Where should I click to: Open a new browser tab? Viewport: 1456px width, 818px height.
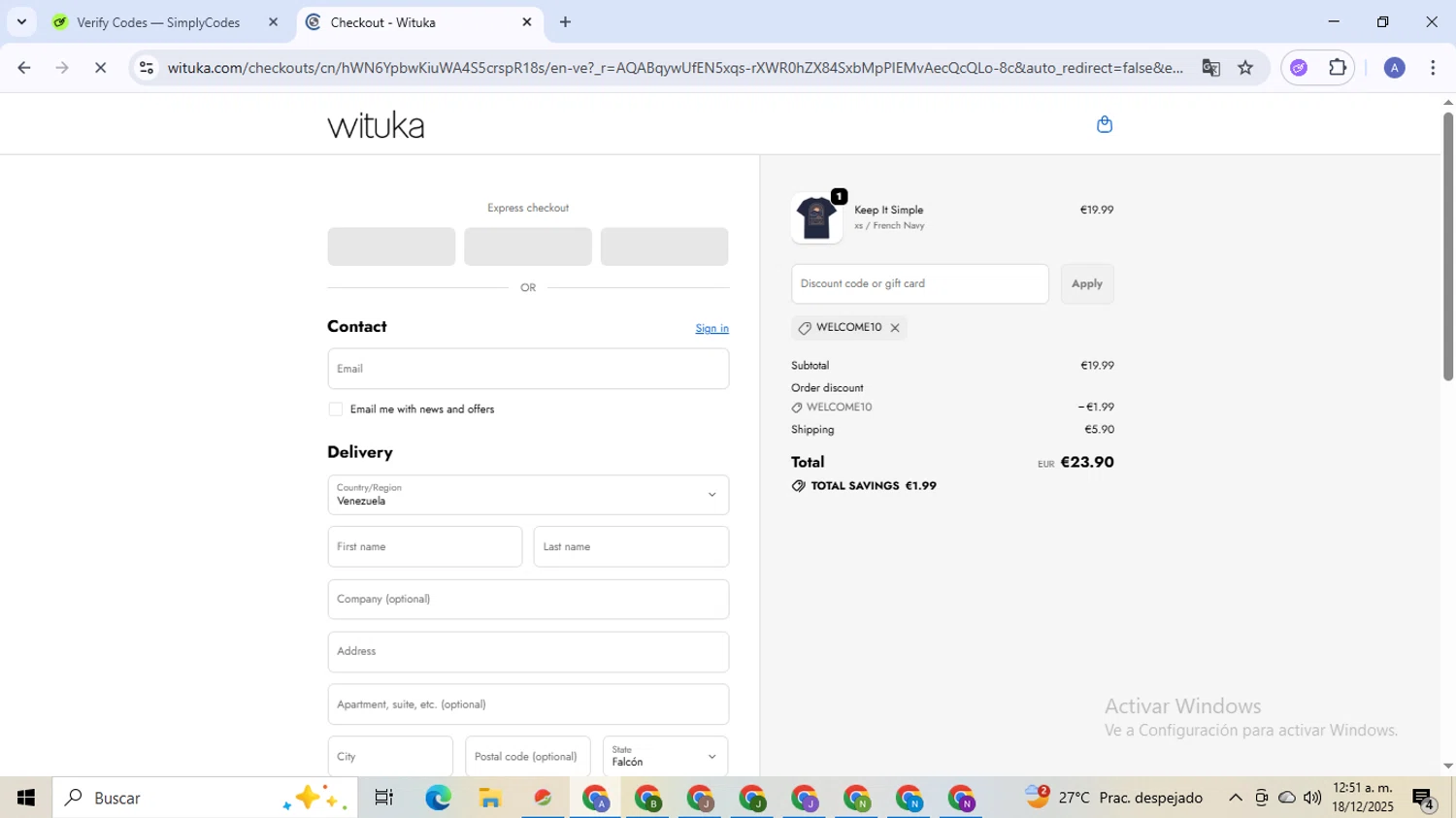click(x=566, y=21)
